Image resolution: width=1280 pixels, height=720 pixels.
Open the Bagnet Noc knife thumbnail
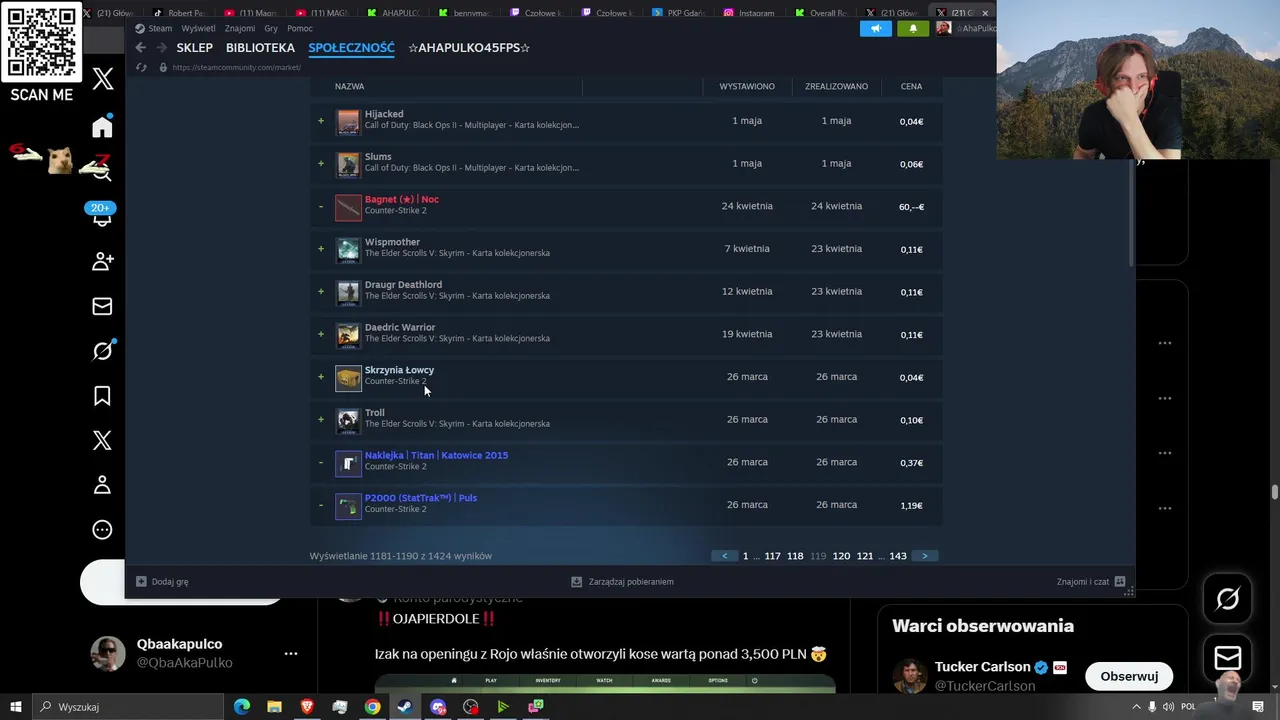(348, 207)
